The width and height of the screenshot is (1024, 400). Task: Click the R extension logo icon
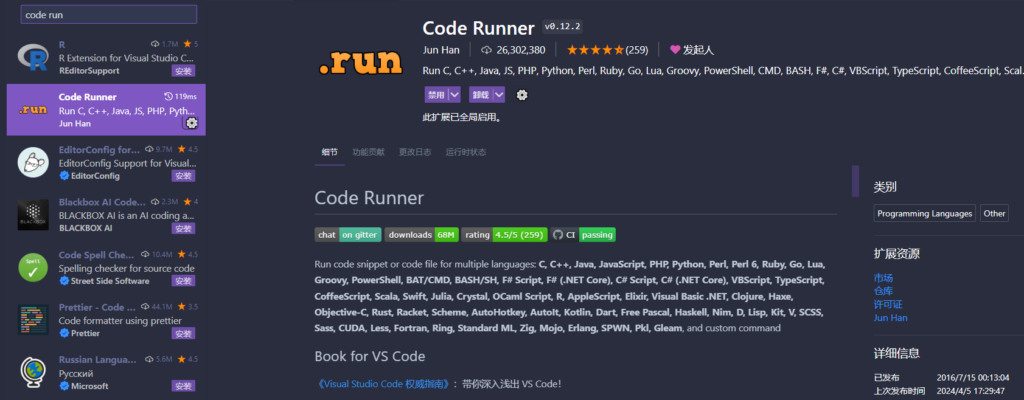[x=33, y=58]
